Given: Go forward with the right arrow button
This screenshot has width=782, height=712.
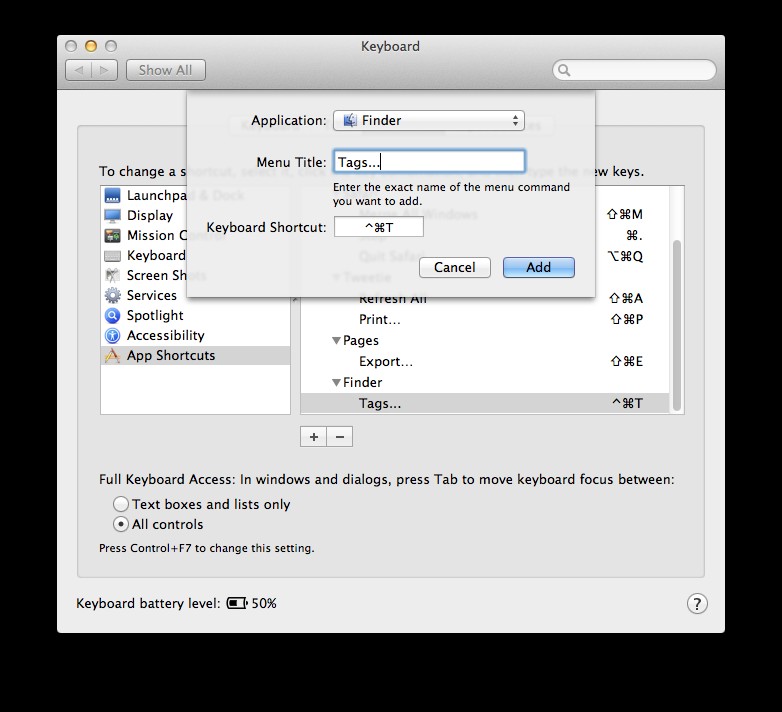Looking at the screenshot, I should 104,70.
